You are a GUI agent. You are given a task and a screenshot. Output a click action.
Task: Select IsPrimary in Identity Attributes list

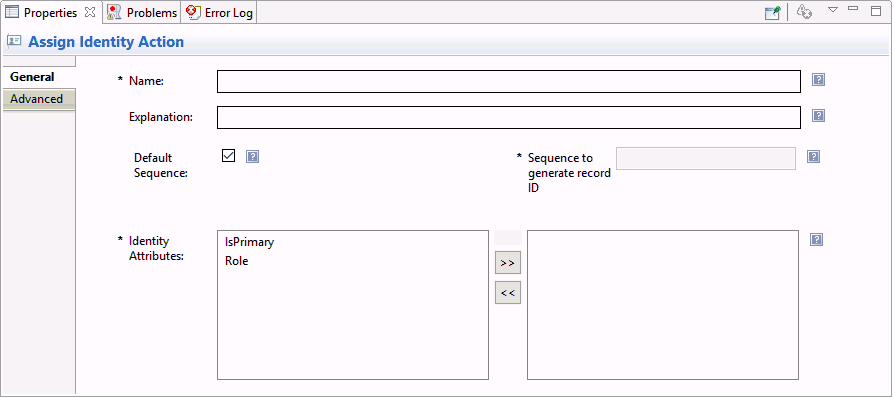(x=249, y=242)
